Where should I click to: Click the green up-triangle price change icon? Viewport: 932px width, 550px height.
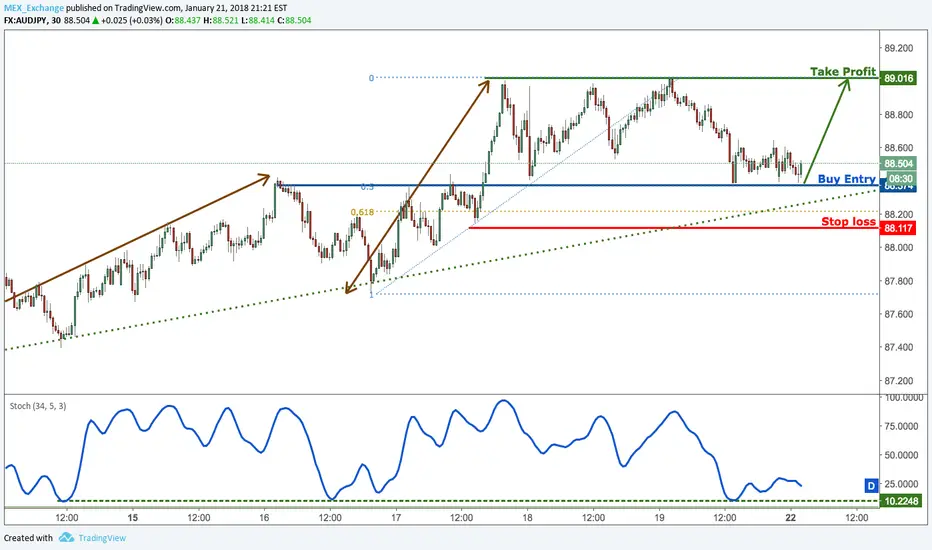click(96, 20)
